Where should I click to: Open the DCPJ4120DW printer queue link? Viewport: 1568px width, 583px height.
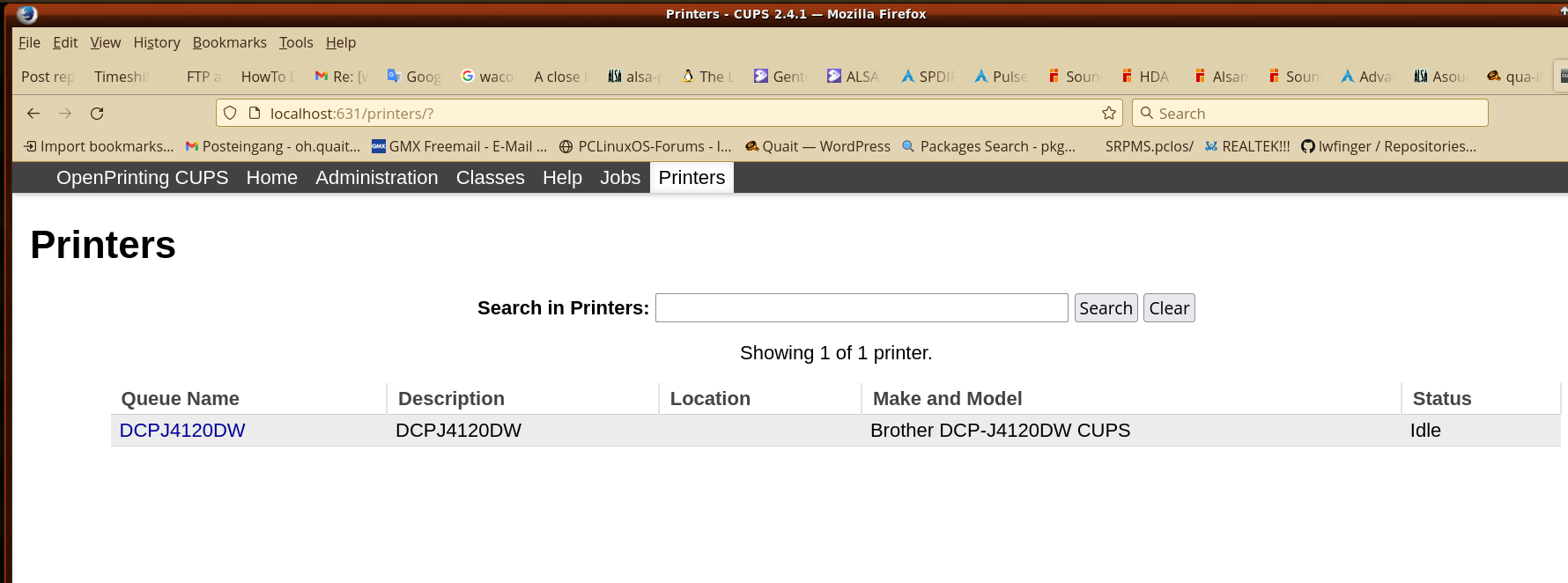[182, 431]
